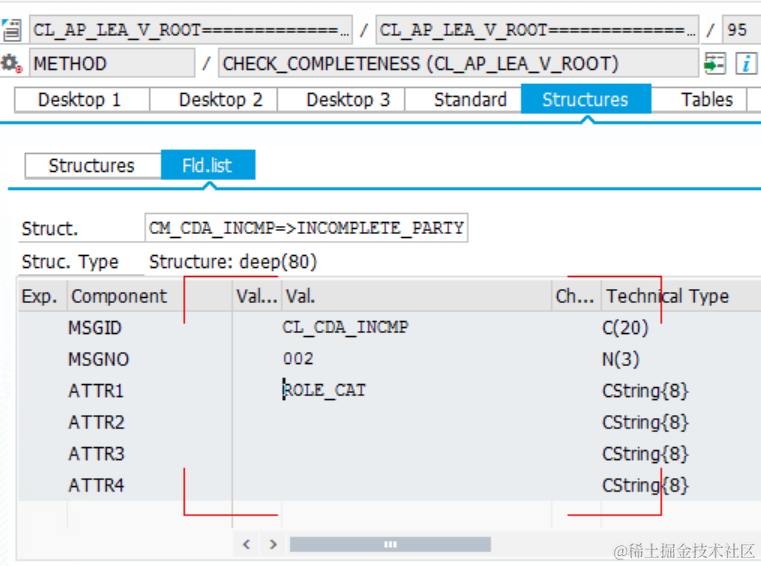761x566 pixels.
Task: Select the top-level Structures tab
Action: coord(586,99)
